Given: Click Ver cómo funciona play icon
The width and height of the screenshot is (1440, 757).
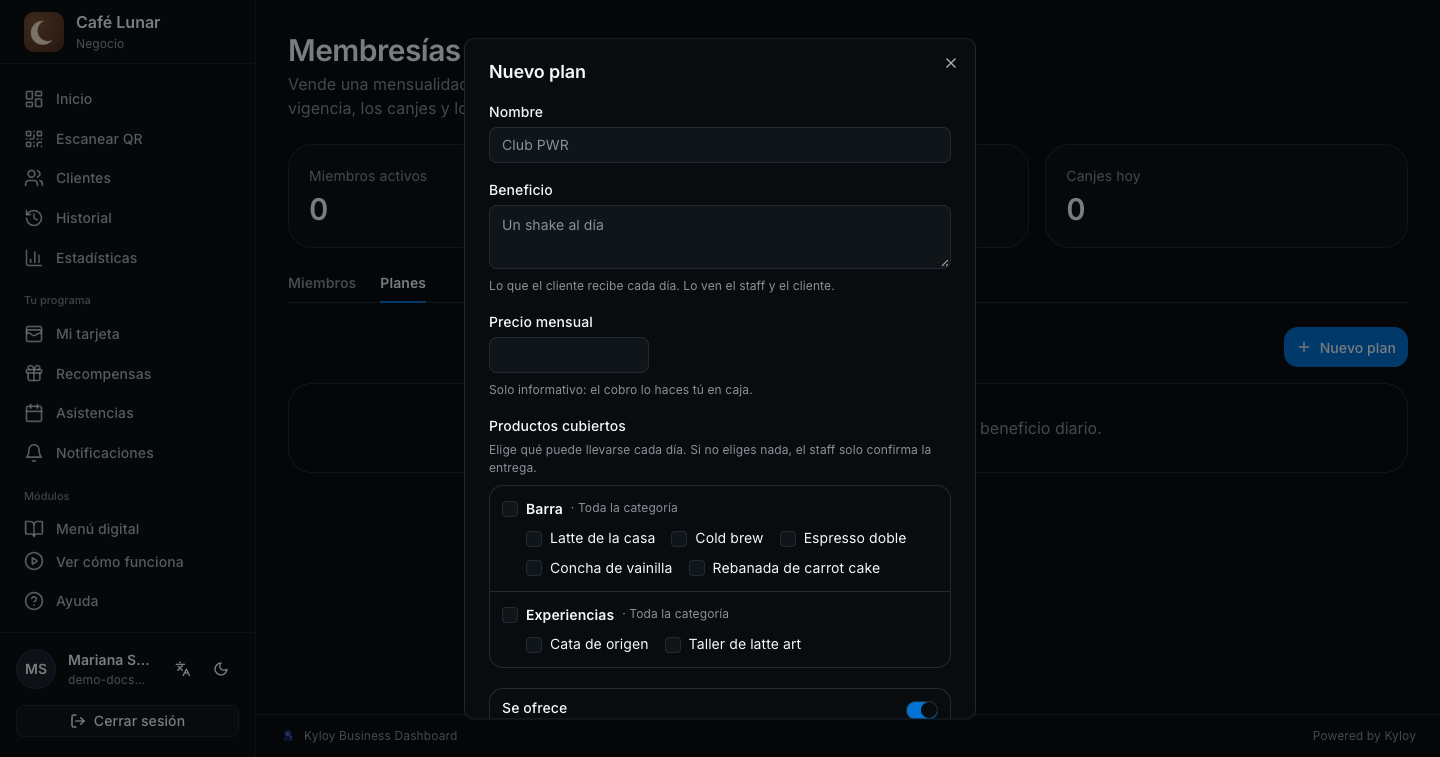Looking at the screenshot, I should click(34, 562).
